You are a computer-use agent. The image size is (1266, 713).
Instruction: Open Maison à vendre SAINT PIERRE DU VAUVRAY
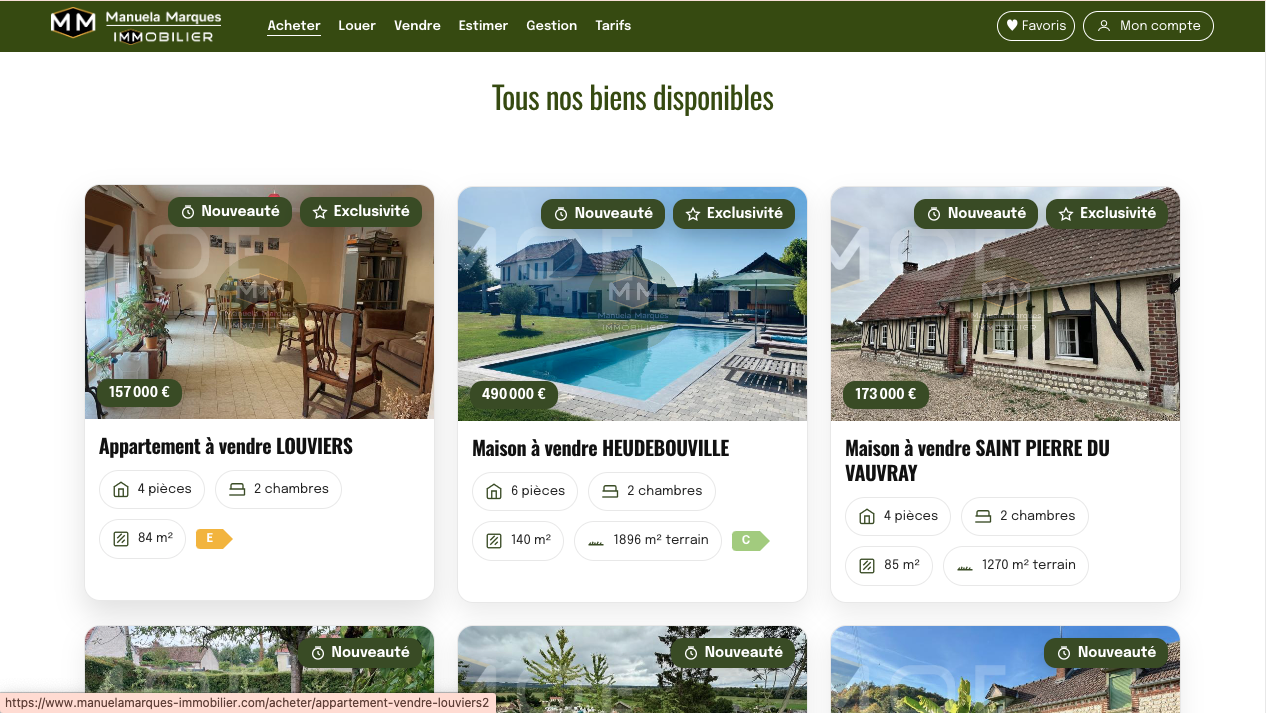point(976,460)
